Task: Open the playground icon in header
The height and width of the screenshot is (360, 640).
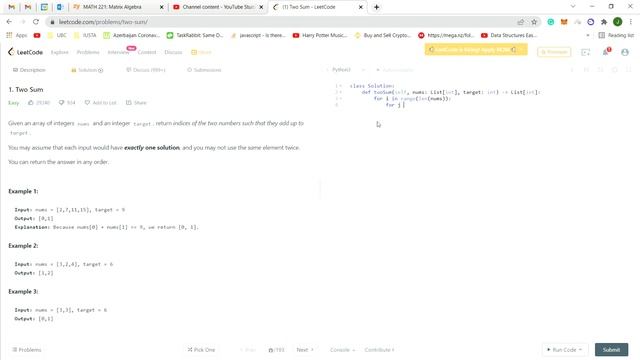Action: click(x=585, y=52)
